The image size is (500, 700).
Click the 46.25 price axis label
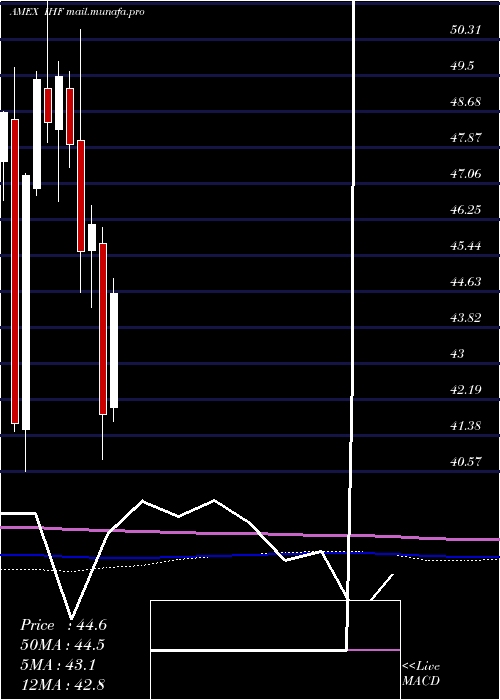tap(466, 210)
